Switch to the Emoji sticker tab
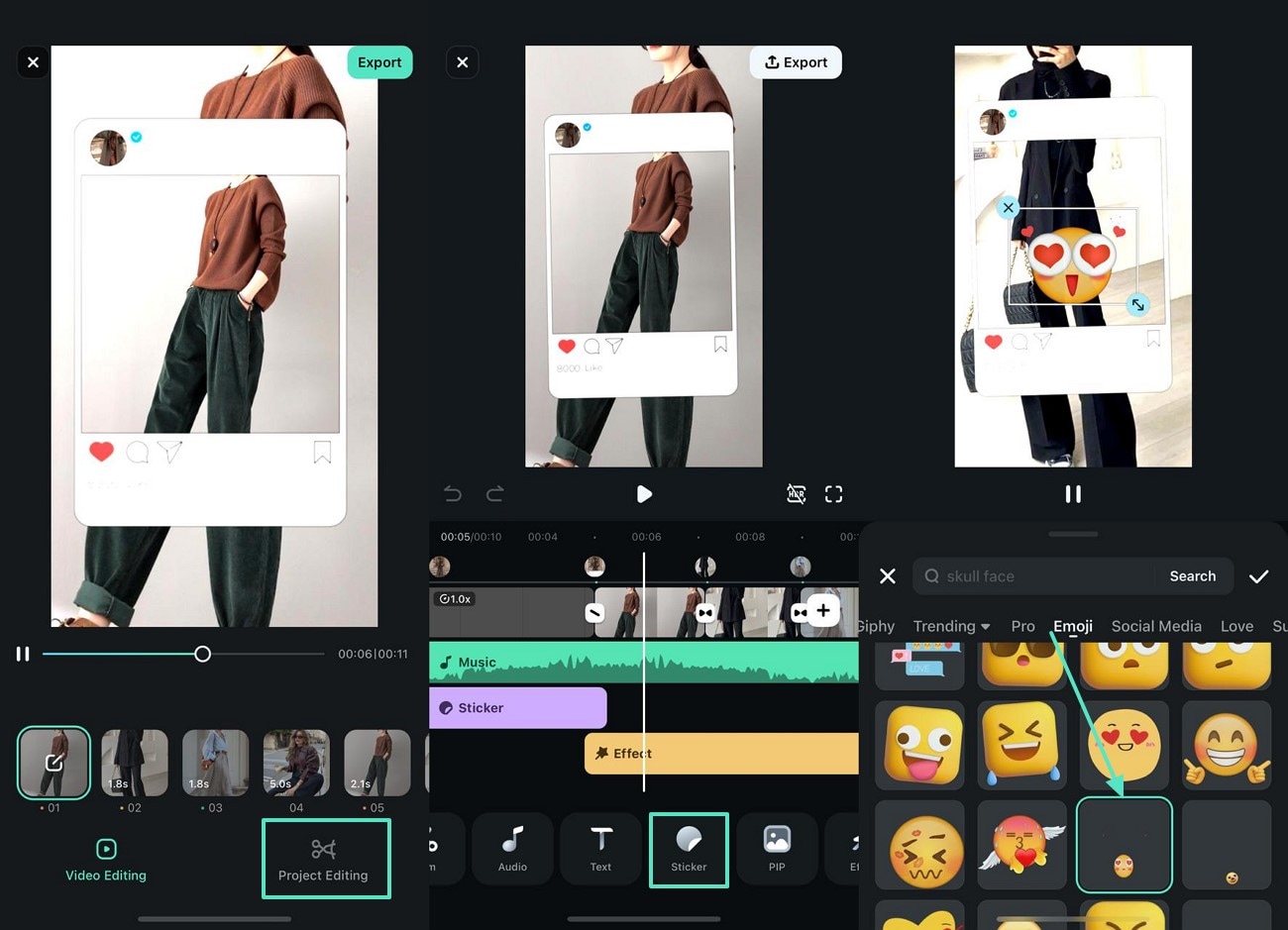The height and width of the screenshot is (930, 1288). (1073, 626)
